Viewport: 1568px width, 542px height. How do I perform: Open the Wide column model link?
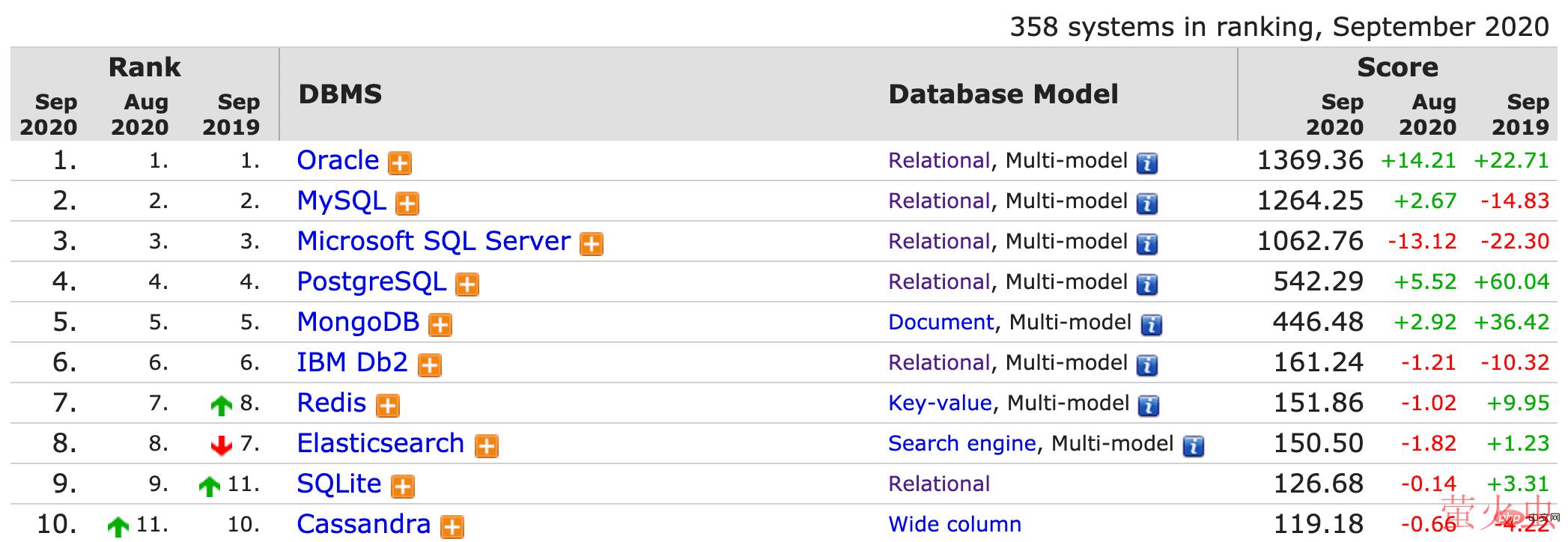click(x=955, y=524)
